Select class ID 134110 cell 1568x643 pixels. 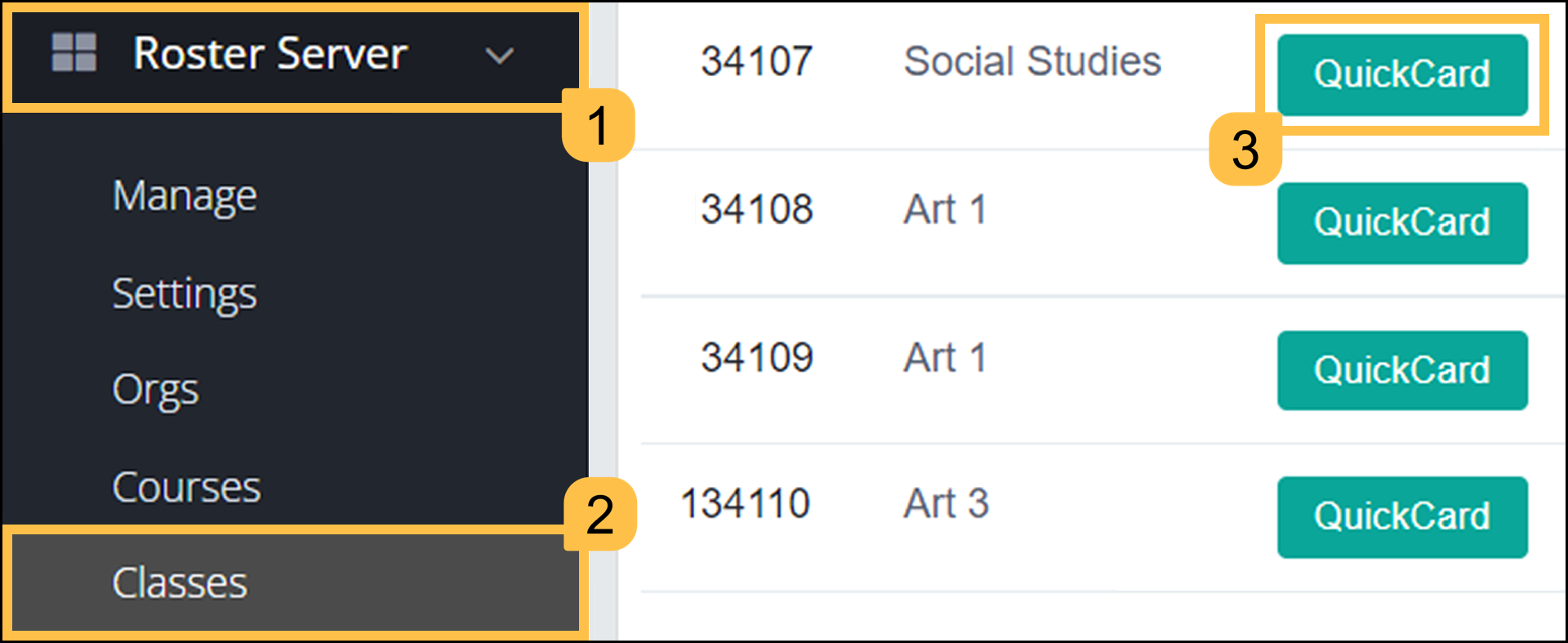click(745, 503)
